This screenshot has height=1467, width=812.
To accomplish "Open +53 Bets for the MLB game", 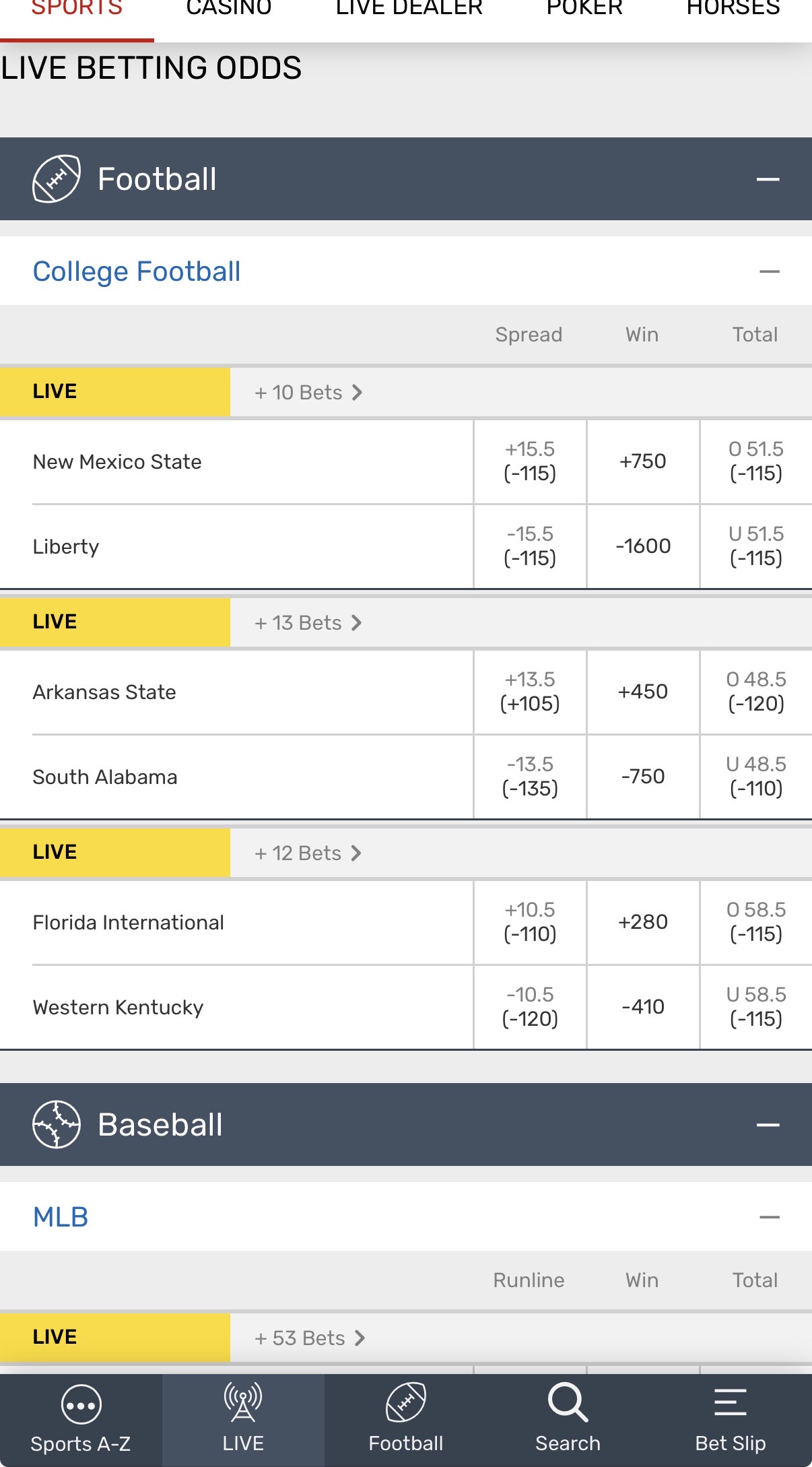I will pos(310,1338).
